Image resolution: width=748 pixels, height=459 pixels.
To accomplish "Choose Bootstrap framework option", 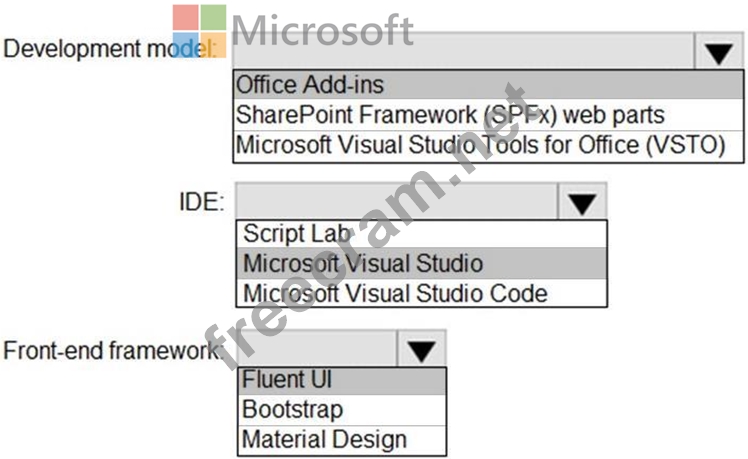I will [x=342, y=410].
